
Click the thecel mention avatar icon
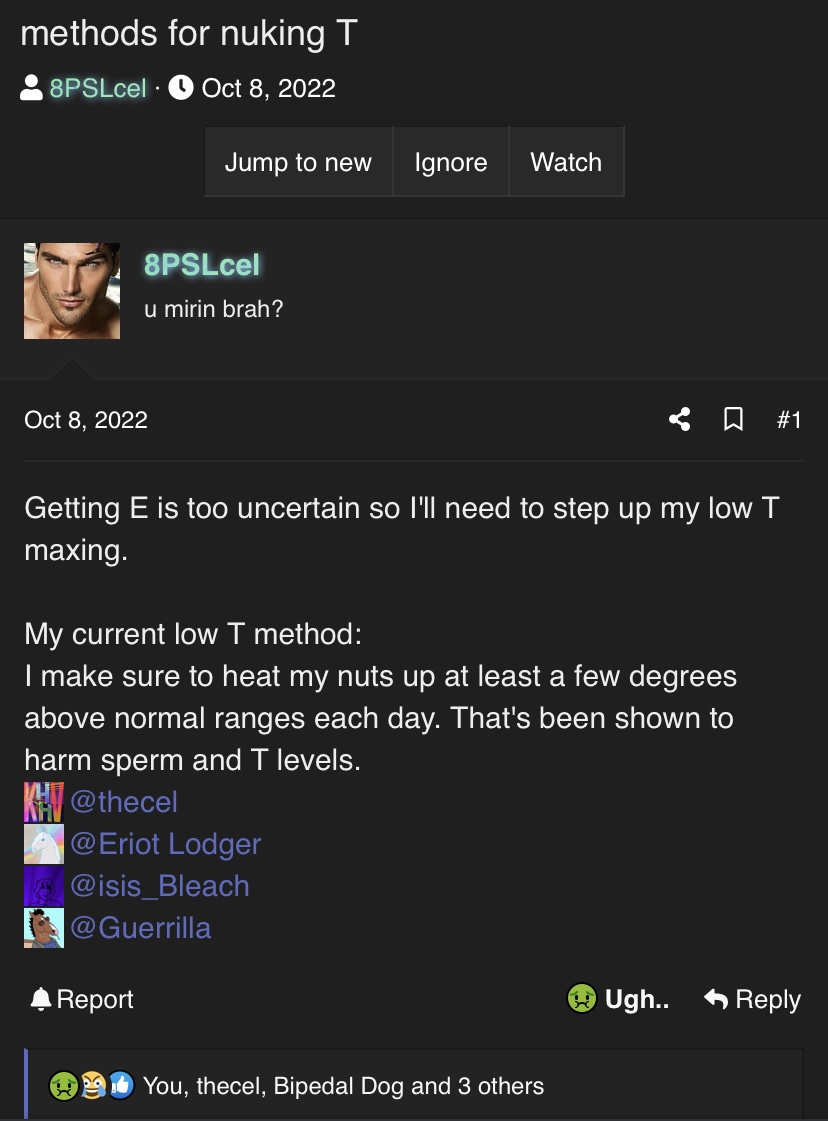pyautogui.click(x=44, y=802)
